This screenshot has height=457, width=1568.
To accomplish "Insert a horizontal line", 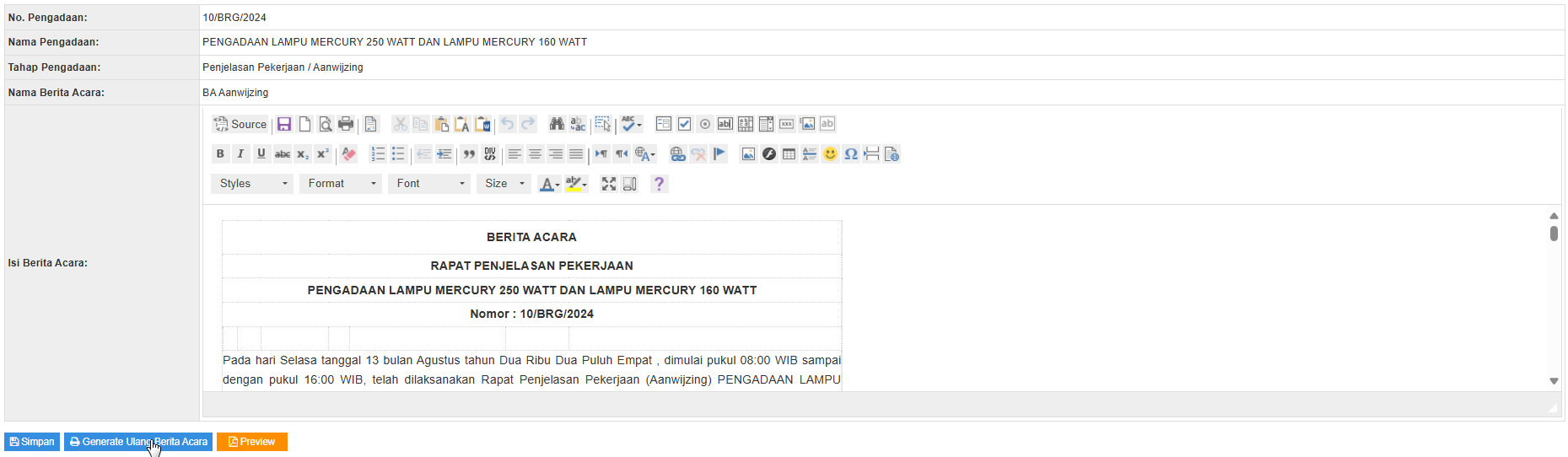I will point(810,153).
